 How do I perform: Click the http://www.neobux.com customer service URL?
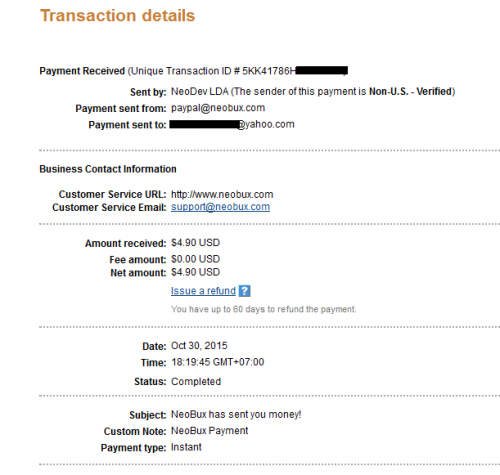tap(222, 194)
